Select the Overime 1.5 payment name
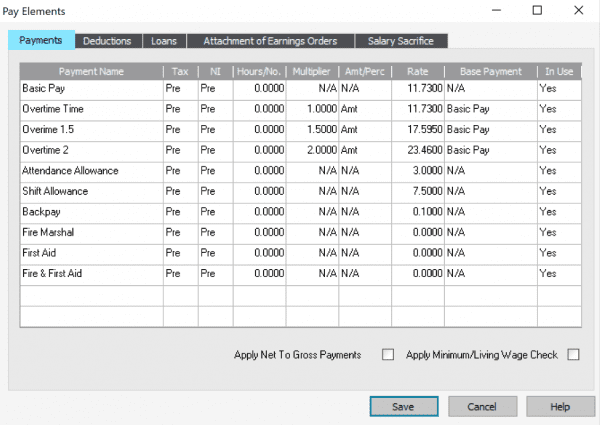 click(x=48, y=130)
